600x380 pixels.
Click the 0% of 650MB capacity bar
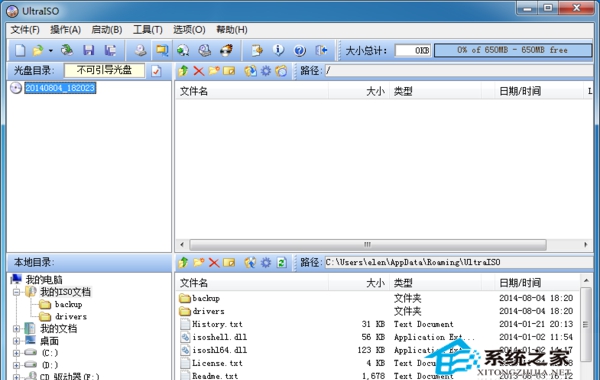point(513,50)
